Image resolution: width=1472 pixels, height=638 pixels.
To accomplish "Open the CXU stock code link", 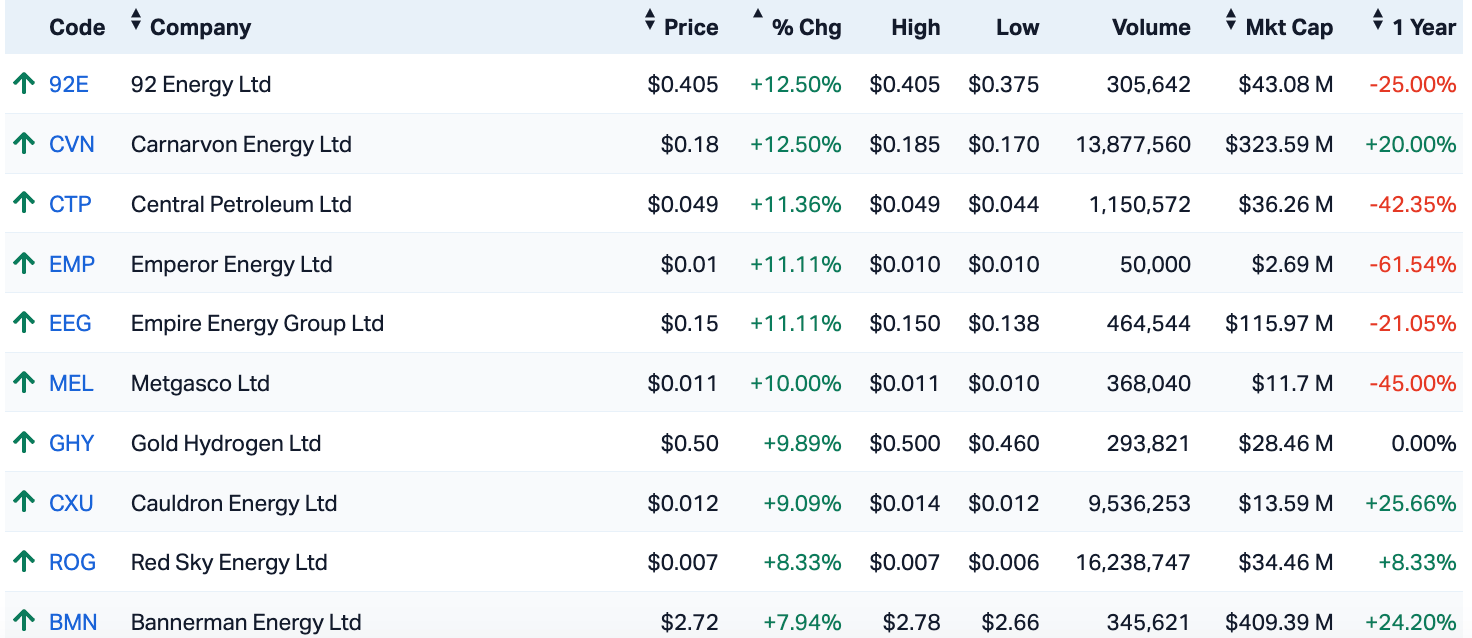I will (x=71, y=503).
